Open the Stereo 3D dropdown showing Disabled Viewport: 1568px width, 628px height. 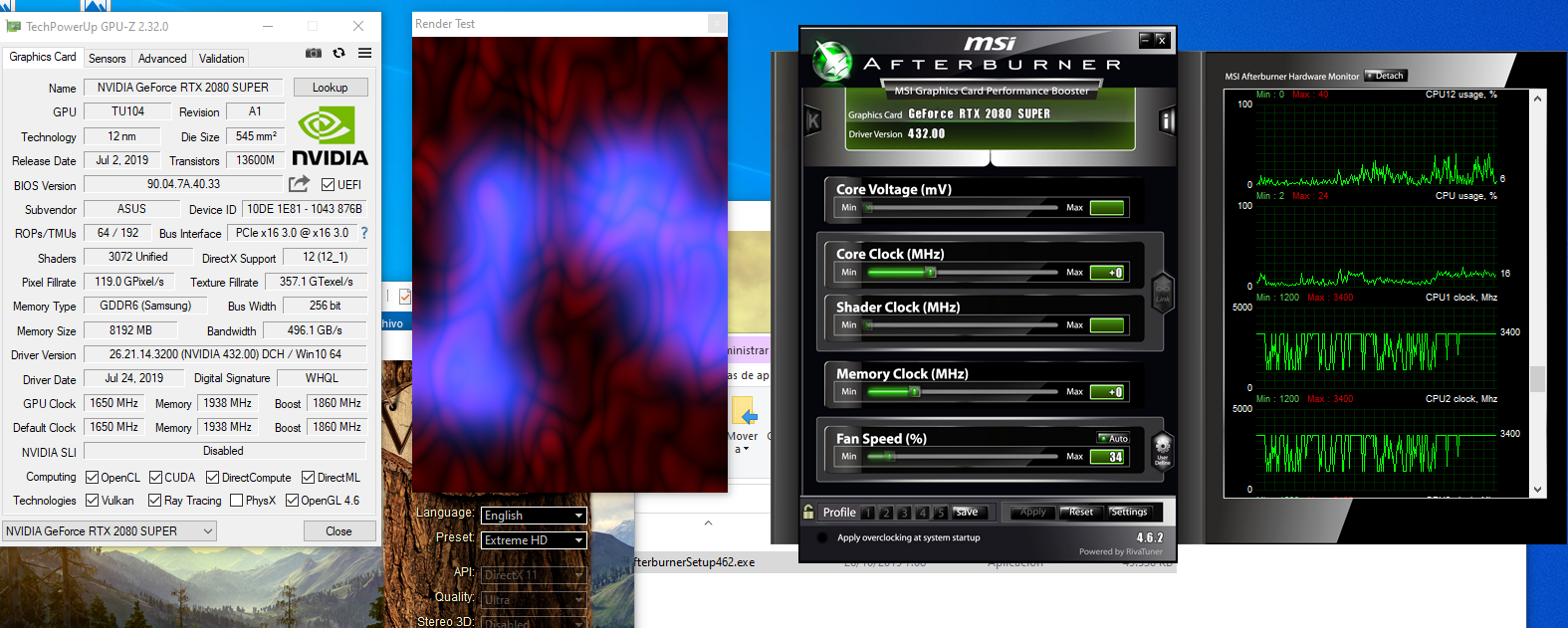click(534, 623)
